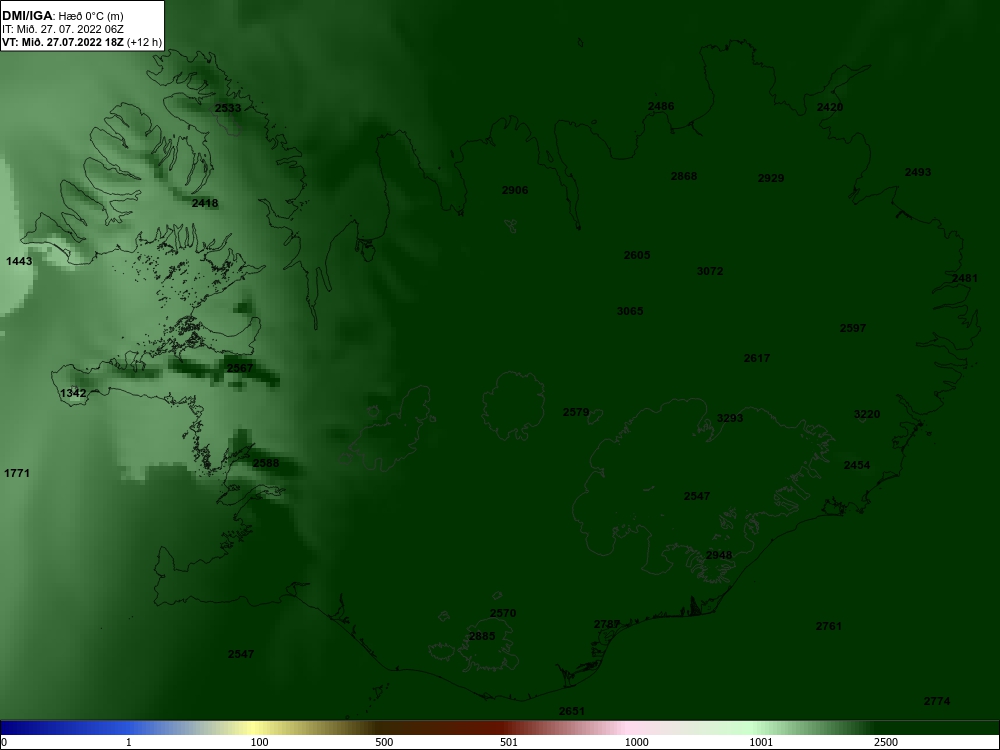Click the 2500 label on the color scale

point(886,742)
